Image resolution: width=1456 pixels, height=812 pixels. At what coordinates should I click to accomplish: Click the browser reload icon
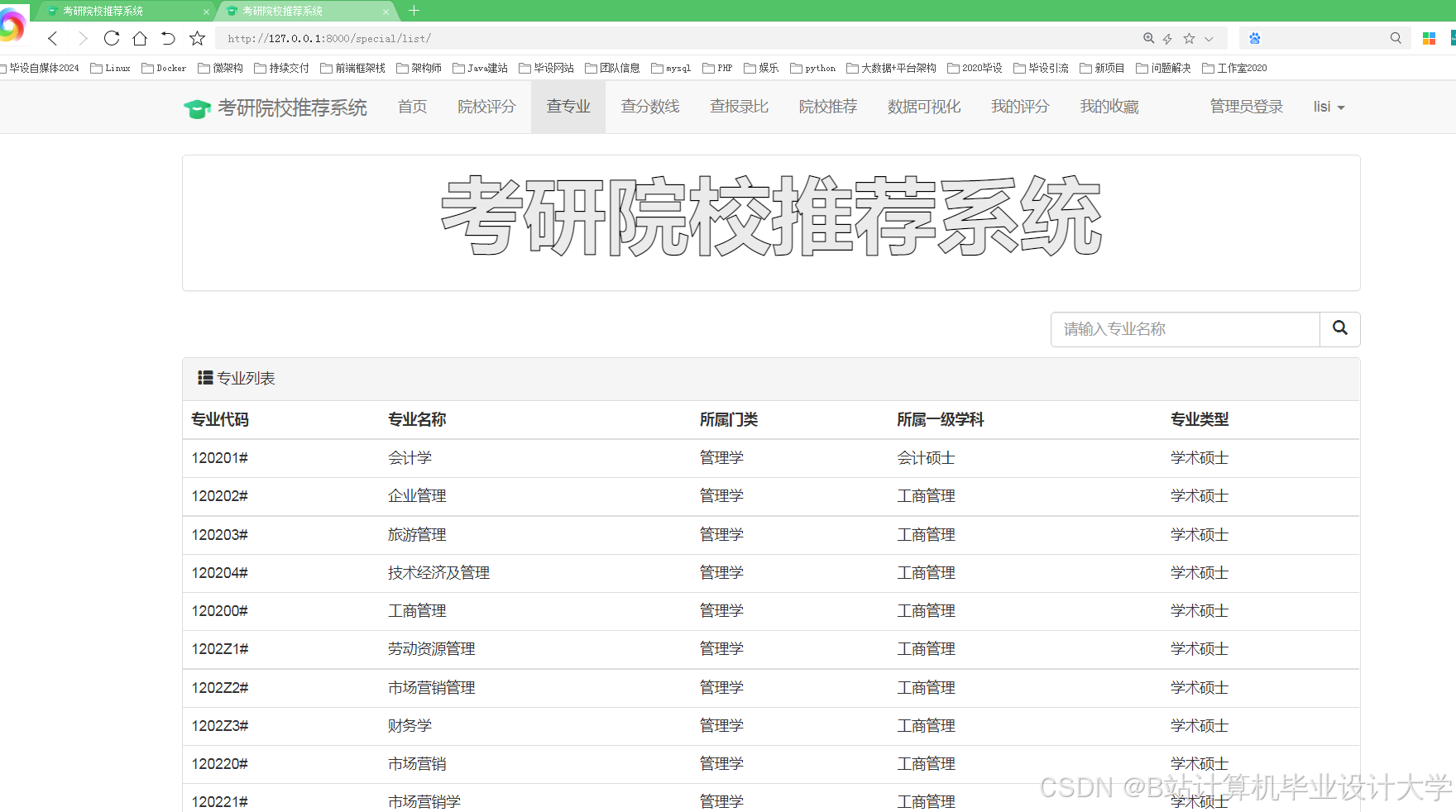[x=111, y=38]
